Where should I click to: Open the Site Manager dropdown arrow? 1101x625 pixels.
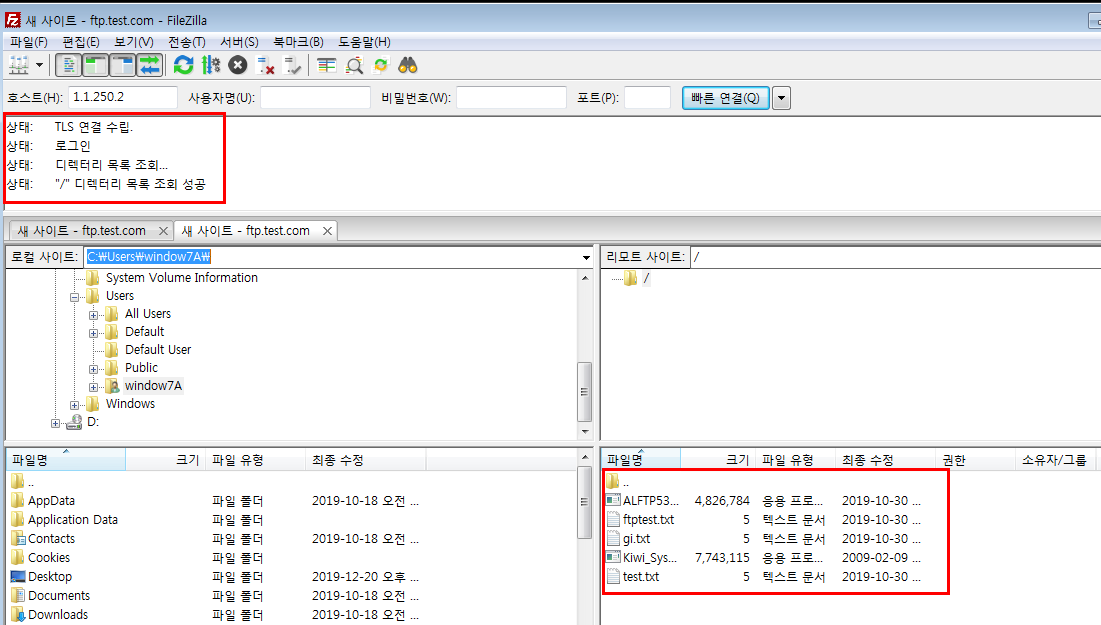(x=39, y=65)
